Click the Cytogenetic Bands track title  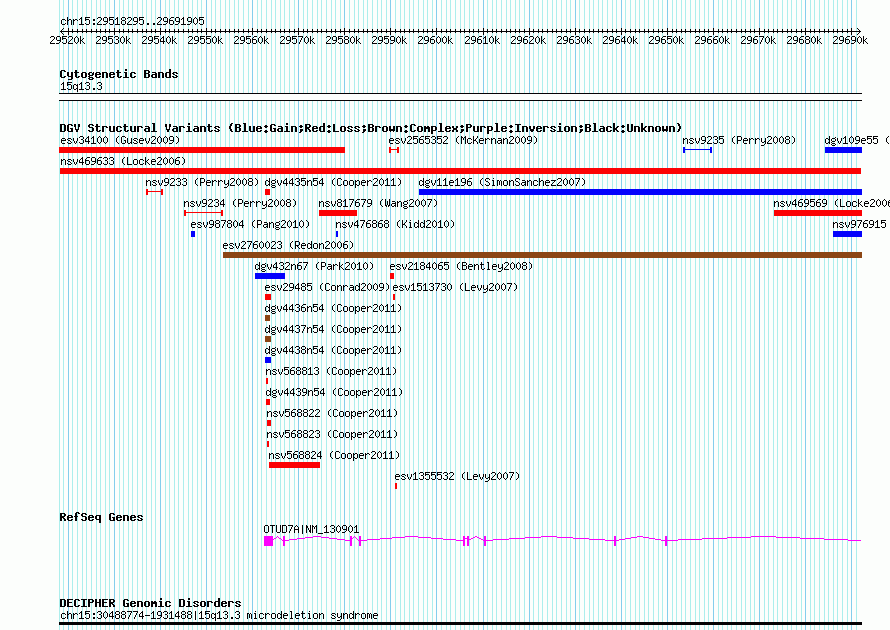119,74
